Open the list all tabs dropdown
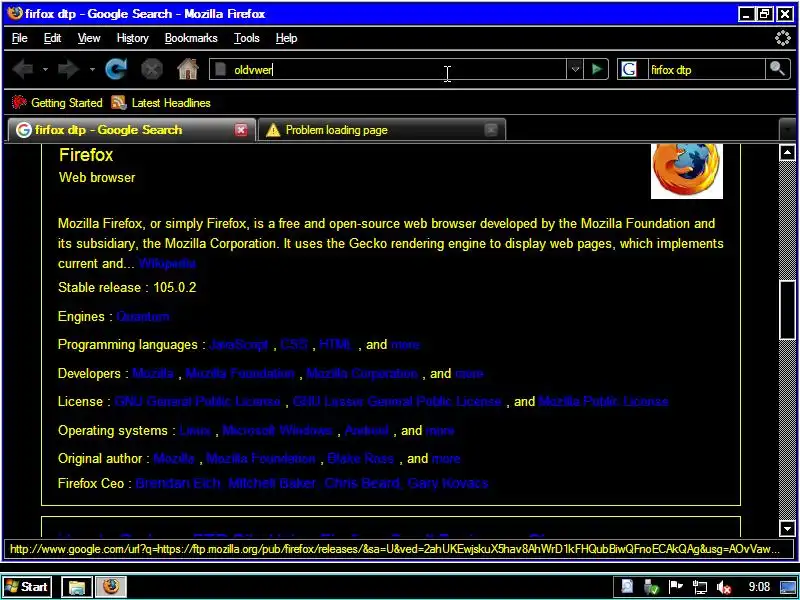Image resolution: width=800 pixels, height=600 pixels. (x=788, y=130)
